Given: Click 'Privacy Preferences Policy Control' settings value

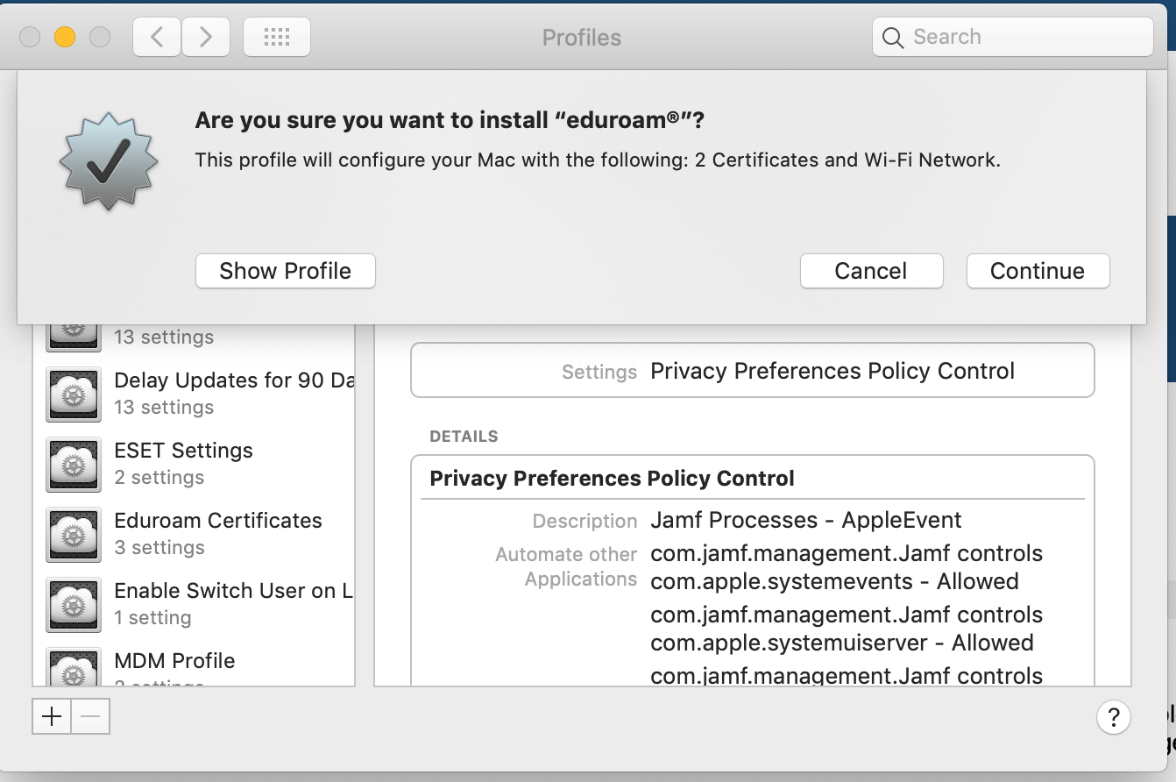Looking at the screenshot, I should point(832,371).
